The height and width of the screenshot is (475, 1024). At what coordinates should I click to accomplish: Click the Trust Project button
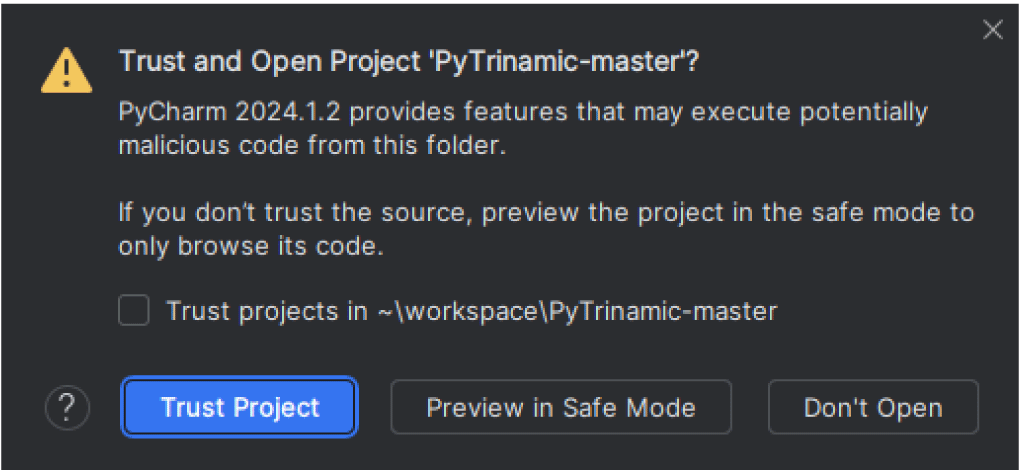pyautogui.click(x=240, y=407)
